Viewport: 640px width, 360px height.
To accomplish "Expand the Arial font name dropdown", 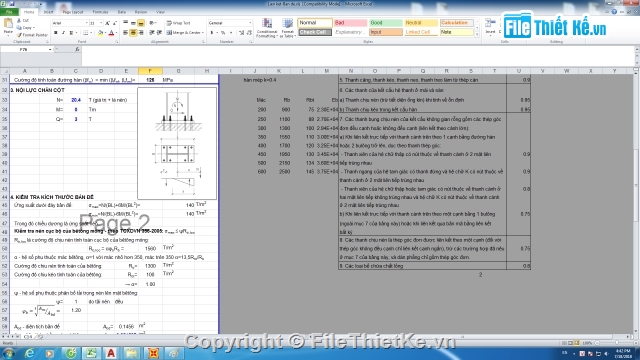I will click(x=86, y=23).
